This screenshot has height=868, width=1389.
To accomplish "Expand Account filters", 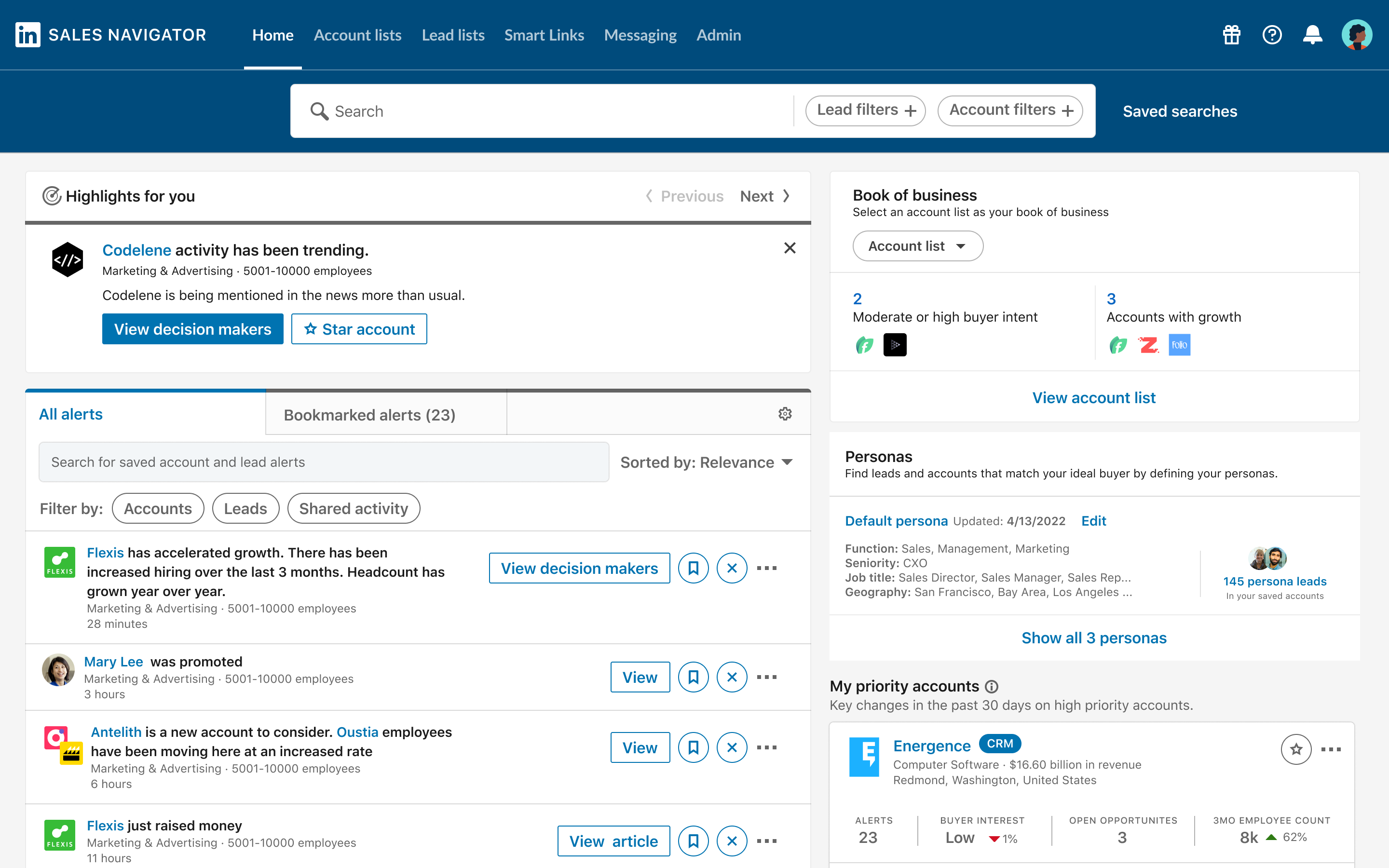I will click(1010, 111).
